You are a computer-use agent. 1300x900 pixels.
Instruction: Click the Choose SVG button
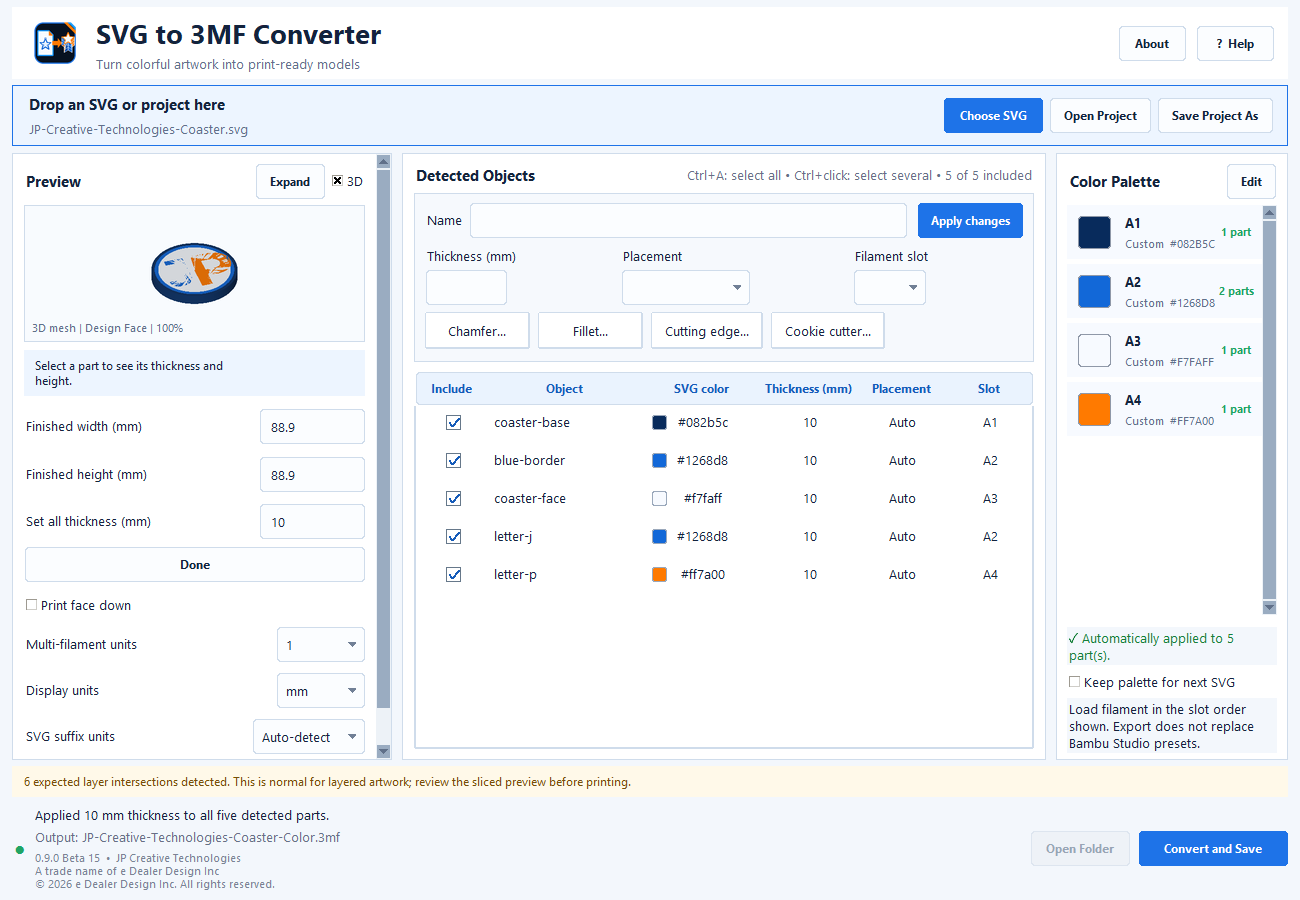(x=993, y=116)
